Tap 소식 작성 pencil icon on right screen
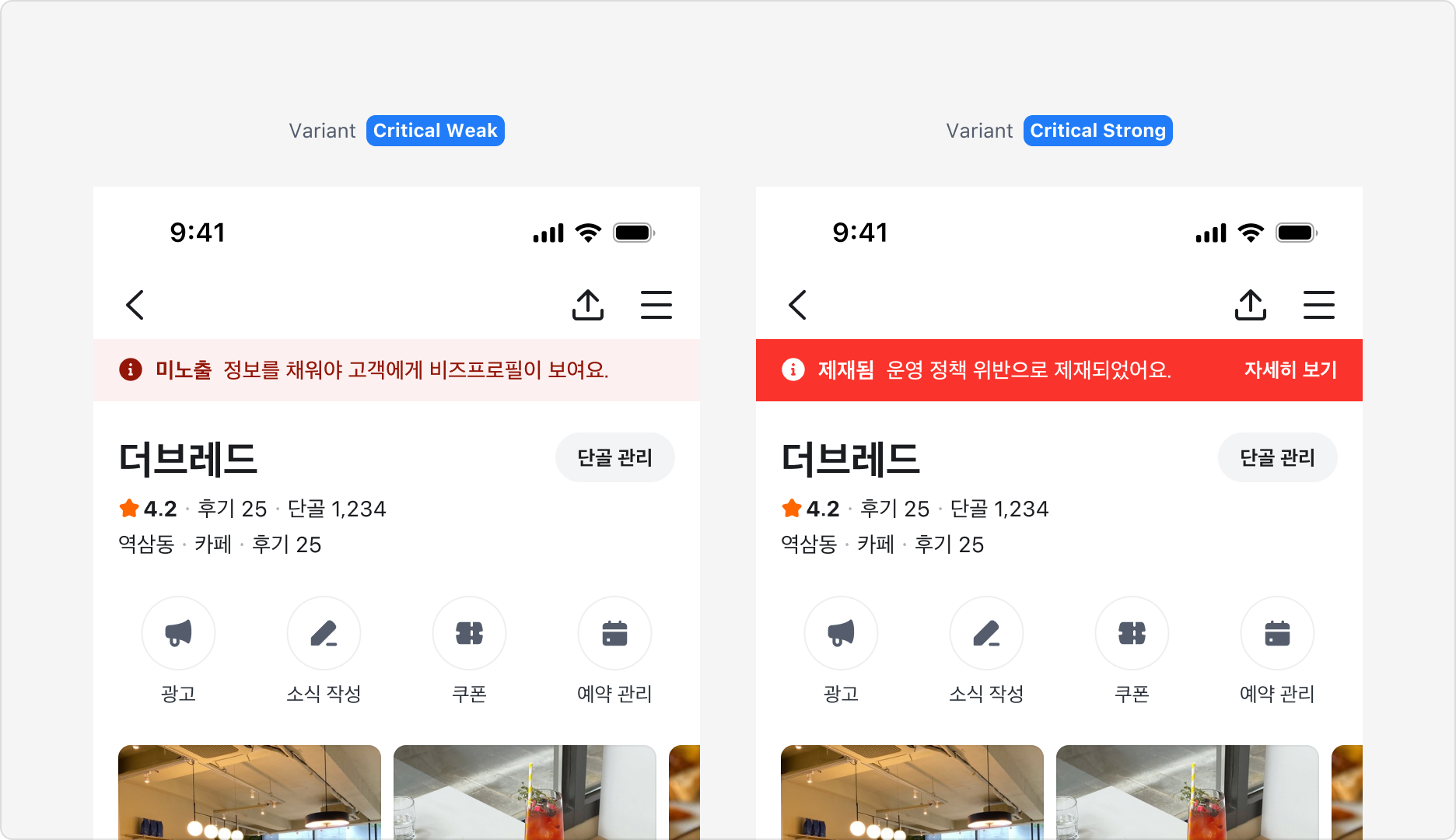The width and height of the screenshot is (1456, 840). pos(986,633)
